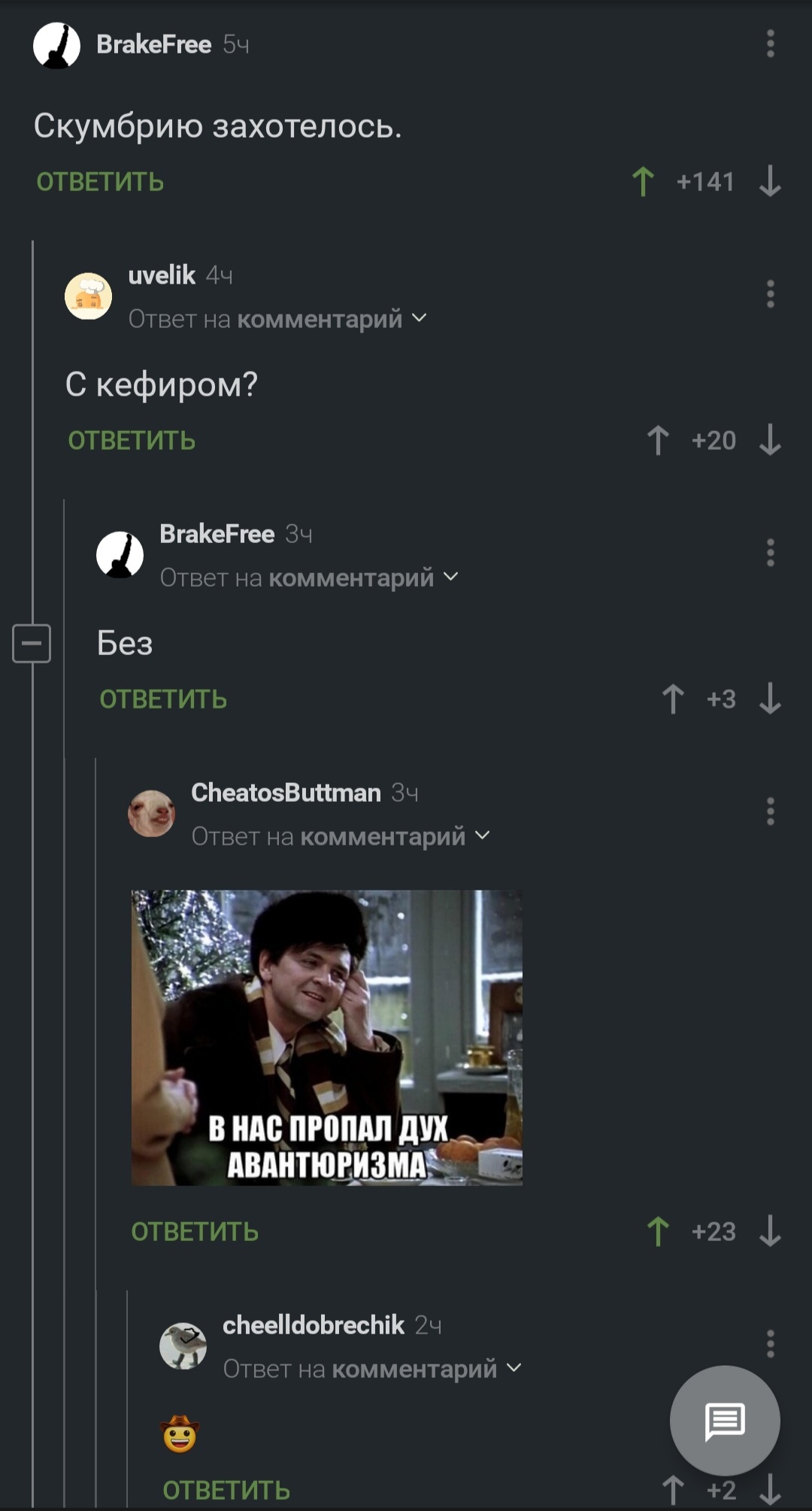The height and width of the screenshot is (1511, 812).
Task: Downvote the comment rated +141
Action: pyautogui.click(x=770, y=182)
